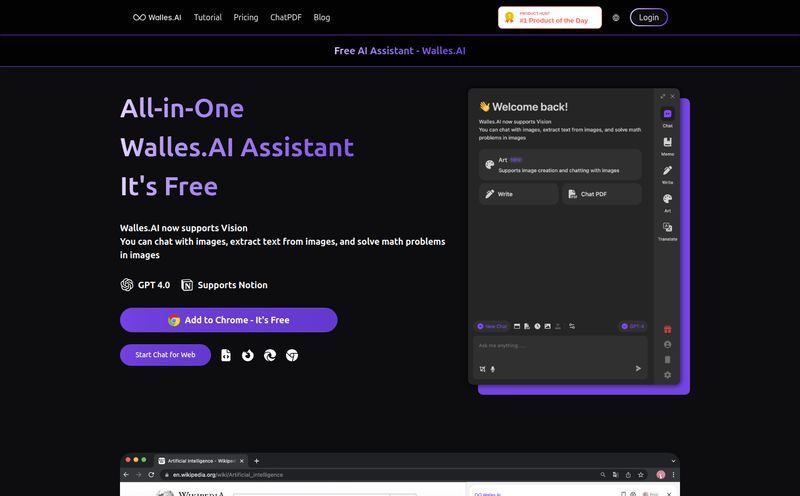The image size is (800, 496).
Task: Open settings gear in assistant sidebar
Action: pos(667,375)
